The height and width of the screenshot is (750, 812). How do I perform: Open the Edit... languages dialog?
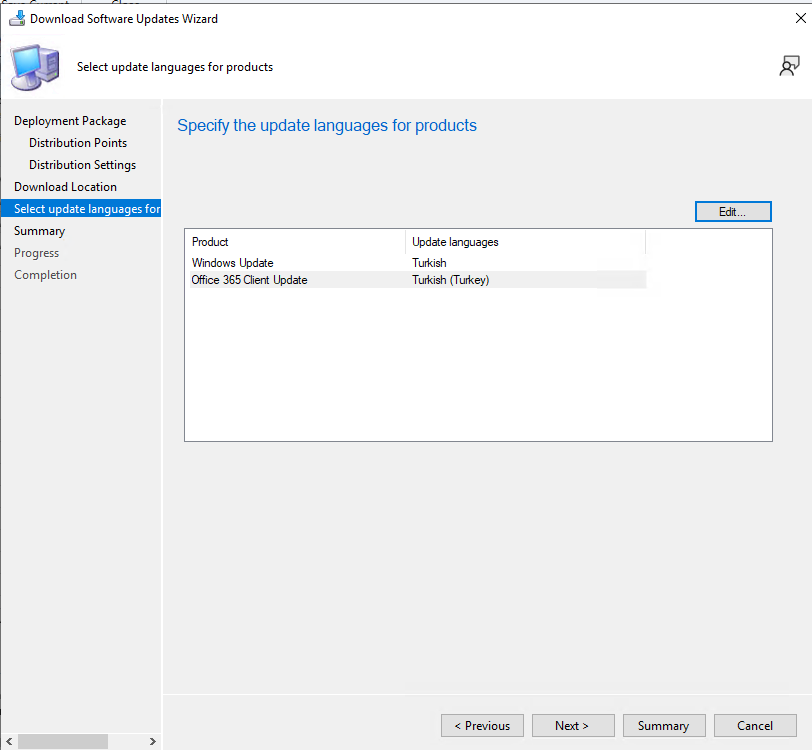[x=733, y=211]
